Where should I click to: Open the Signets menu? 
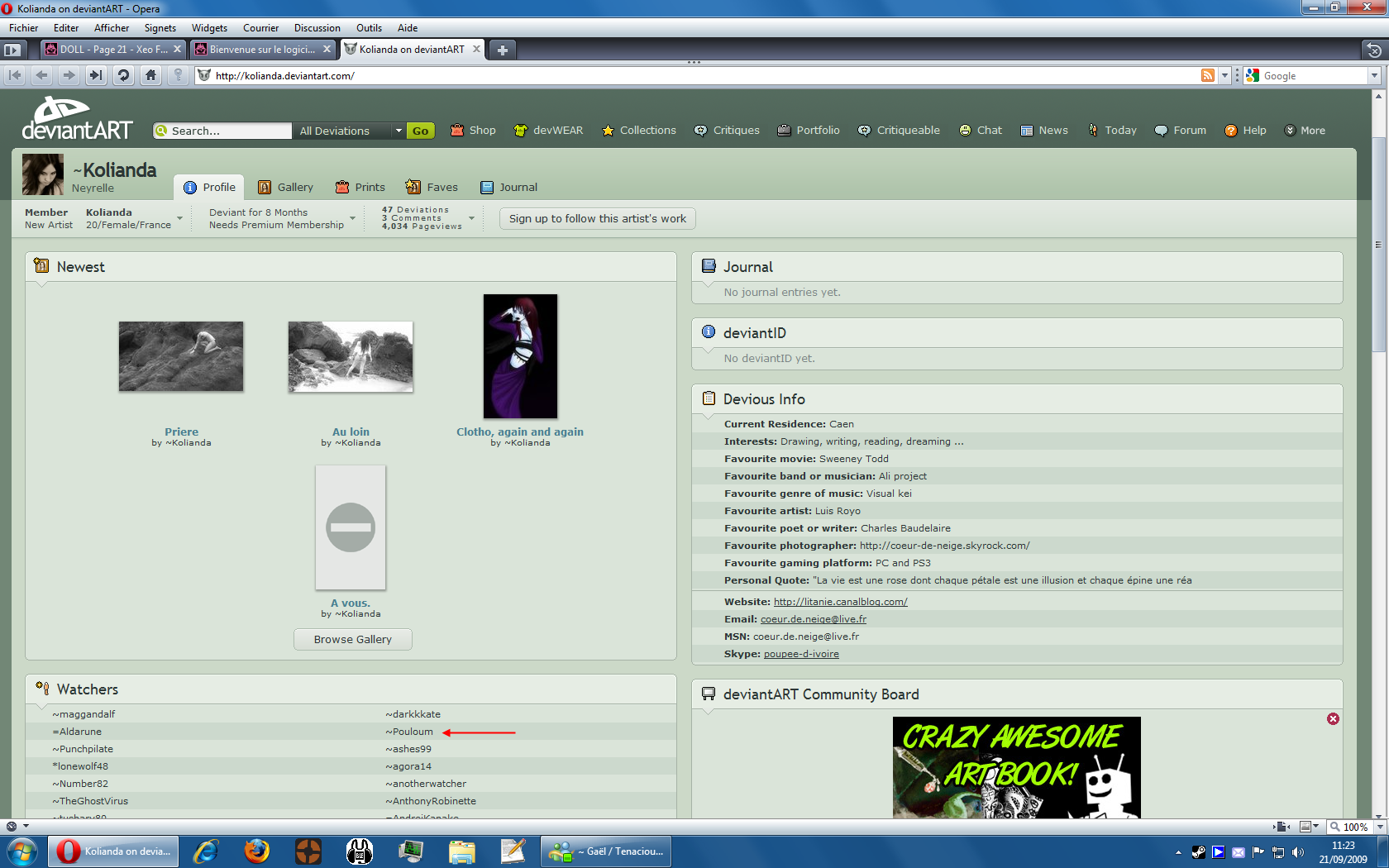coord(160,27)
